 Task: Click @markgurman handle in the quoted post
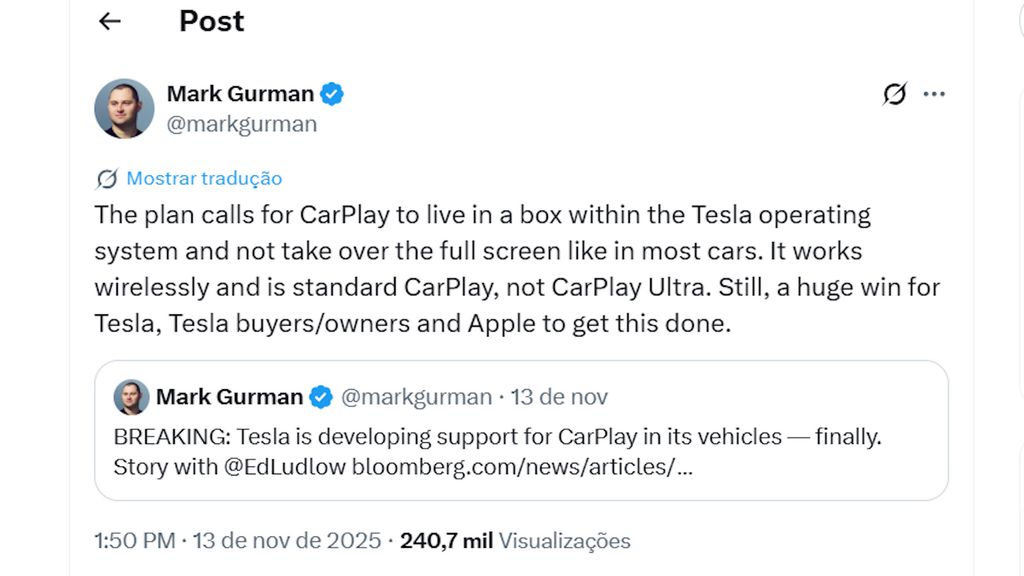[416, 397]
